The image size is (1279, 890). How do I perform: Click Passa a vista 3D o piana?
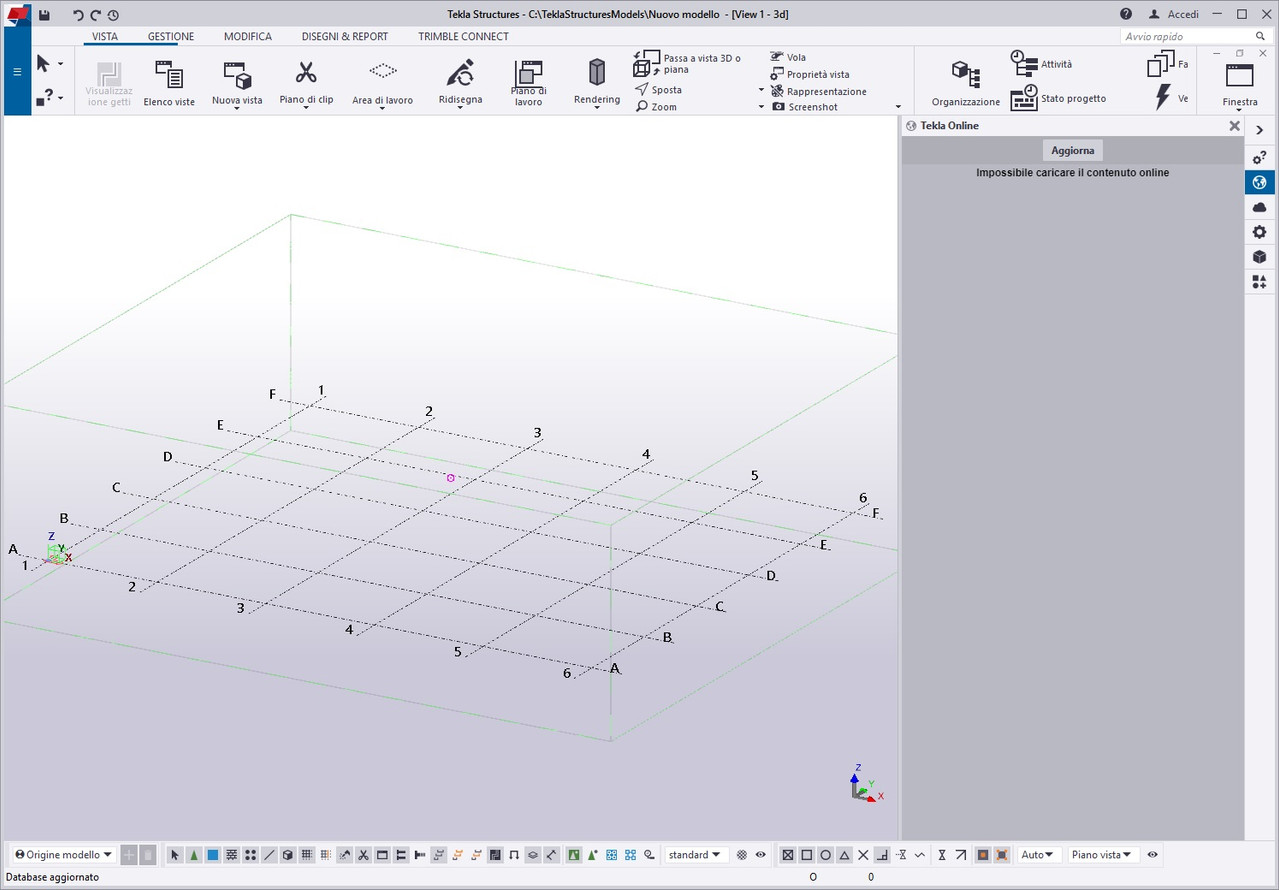click(x=689, y=64)
